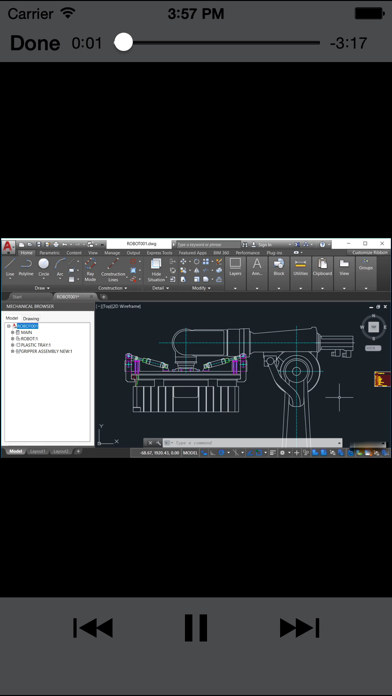The image size is (392, 696).
Task: Select the Arc tool
Action: coord(60,268)
